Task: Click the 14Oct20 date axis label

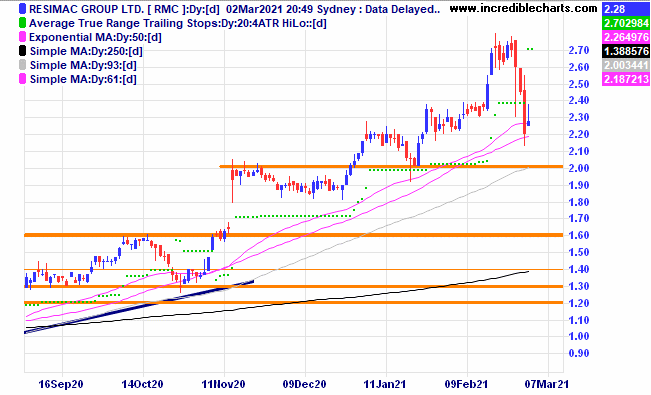Action: [x=142, y=384]
